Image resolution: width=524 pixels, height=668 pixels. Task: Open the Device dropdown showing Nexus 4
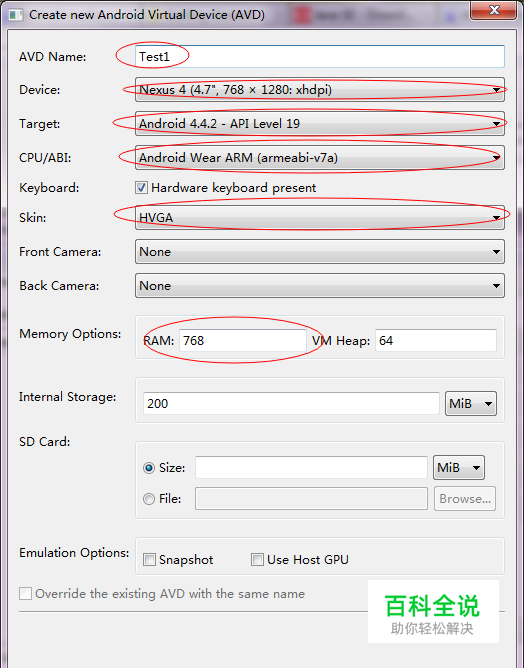pyautogui.click(x=320, y=89)
